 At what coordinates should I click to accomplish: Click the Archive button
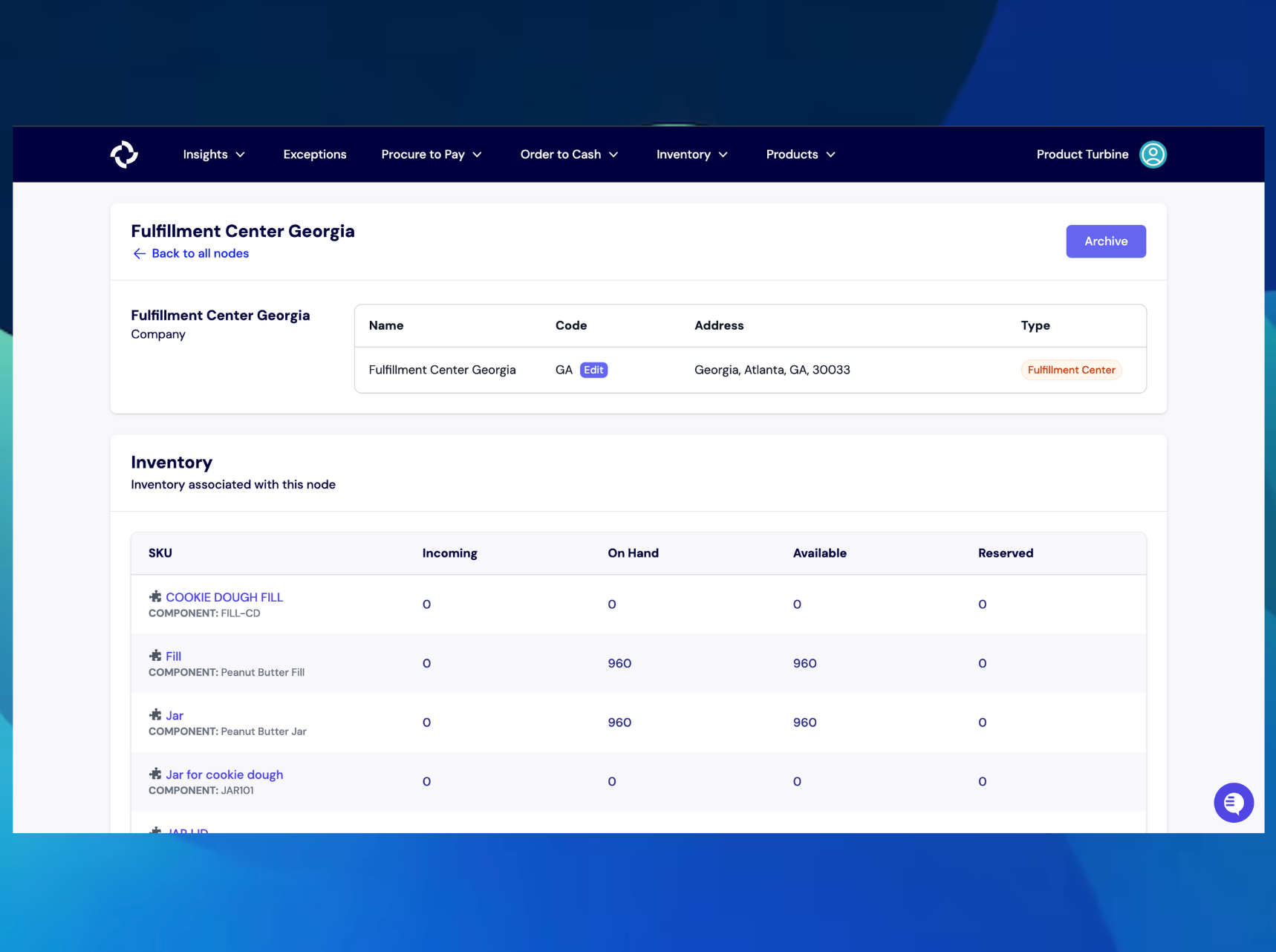point(1105,241)
